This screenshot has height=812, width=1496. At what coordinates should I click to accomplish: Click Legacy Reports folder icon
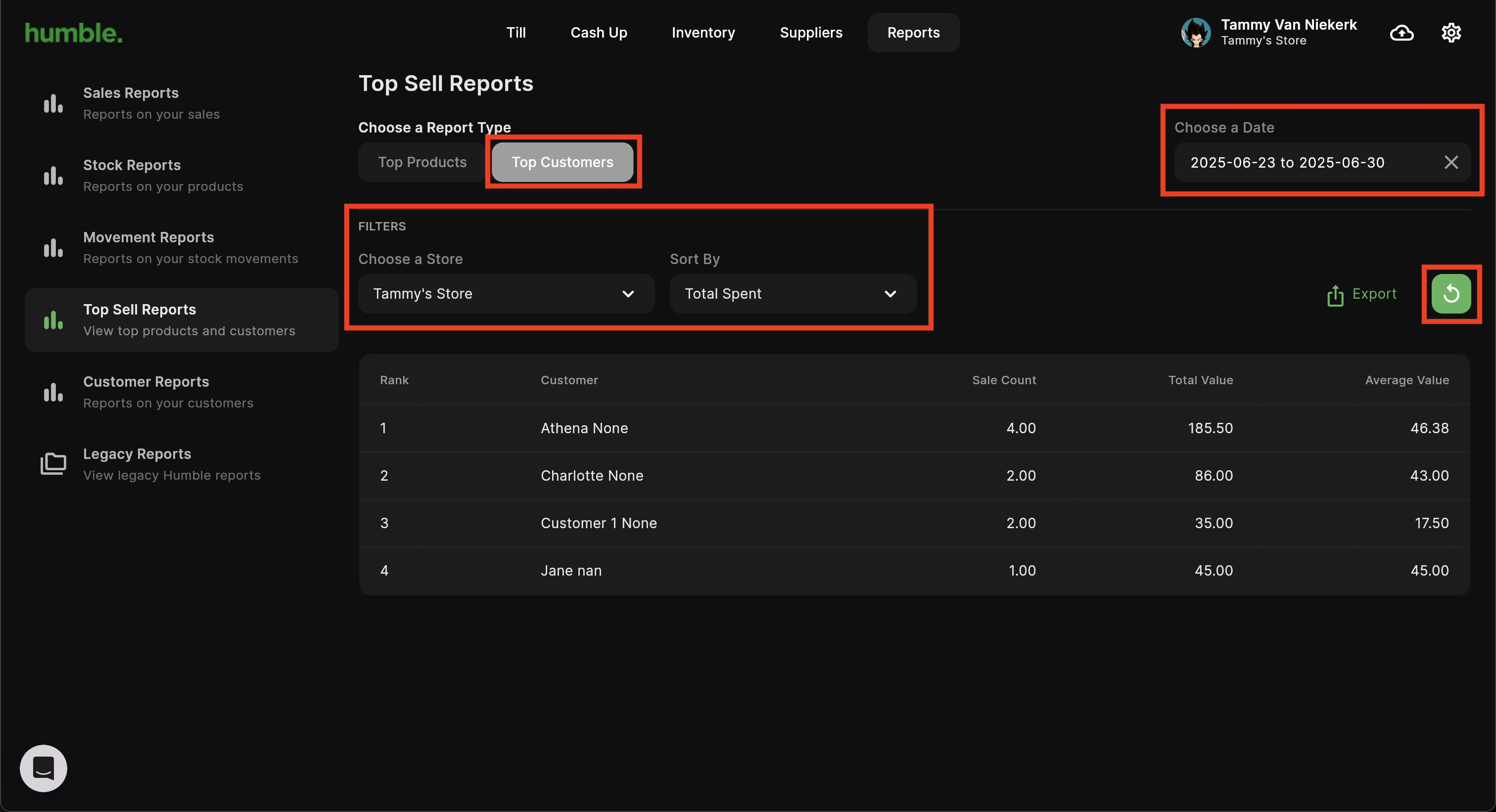point(53,464)
